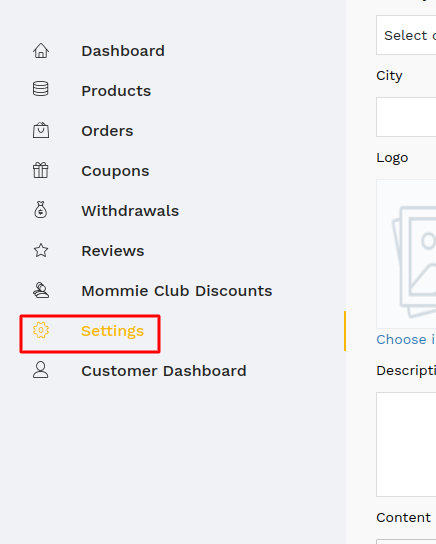The image size is (436, 544).
Task: Click the Settings gear icon
Action: 41,330
